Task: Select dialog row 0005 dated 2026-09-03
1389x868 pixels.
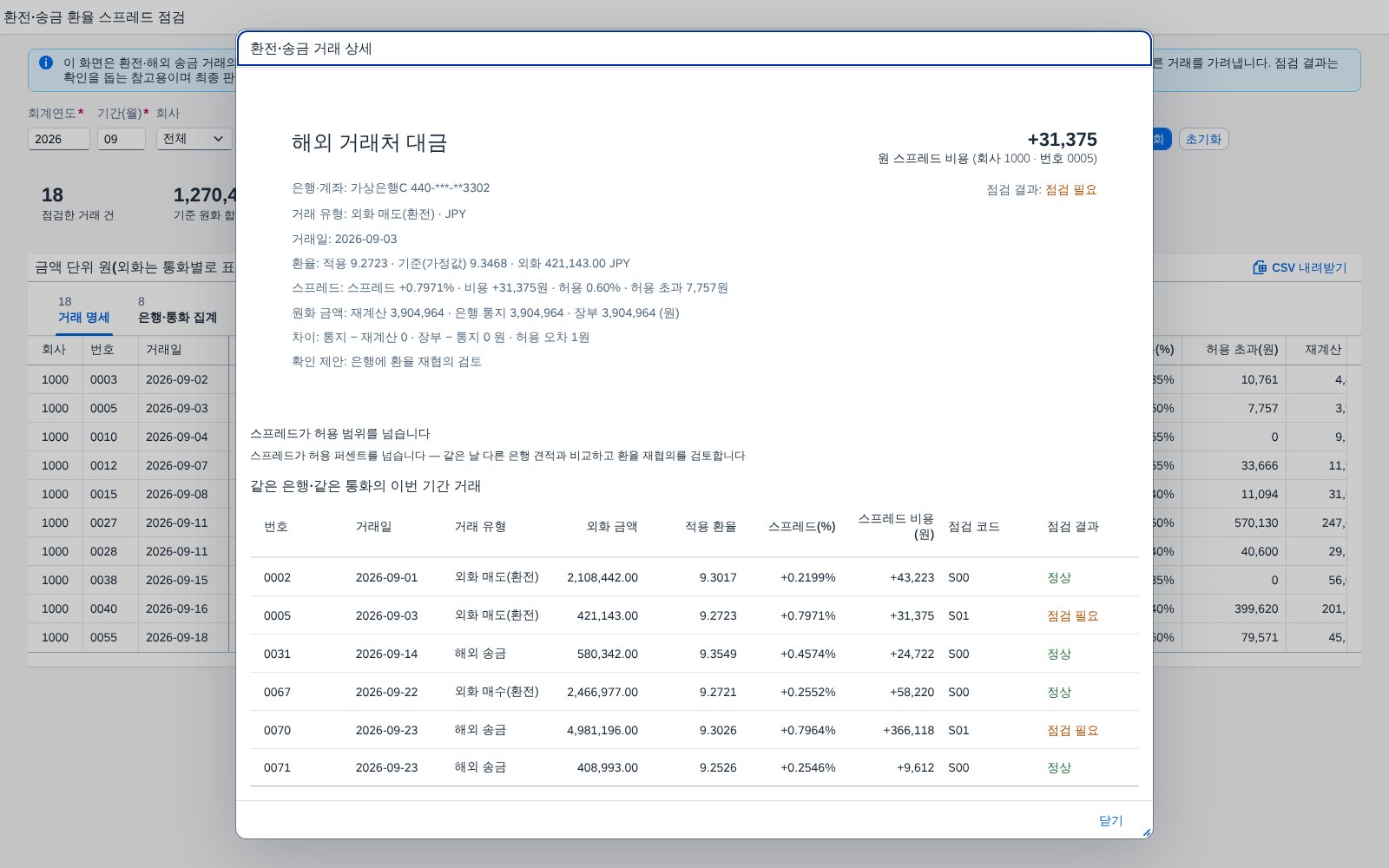Action: [694, 615]
